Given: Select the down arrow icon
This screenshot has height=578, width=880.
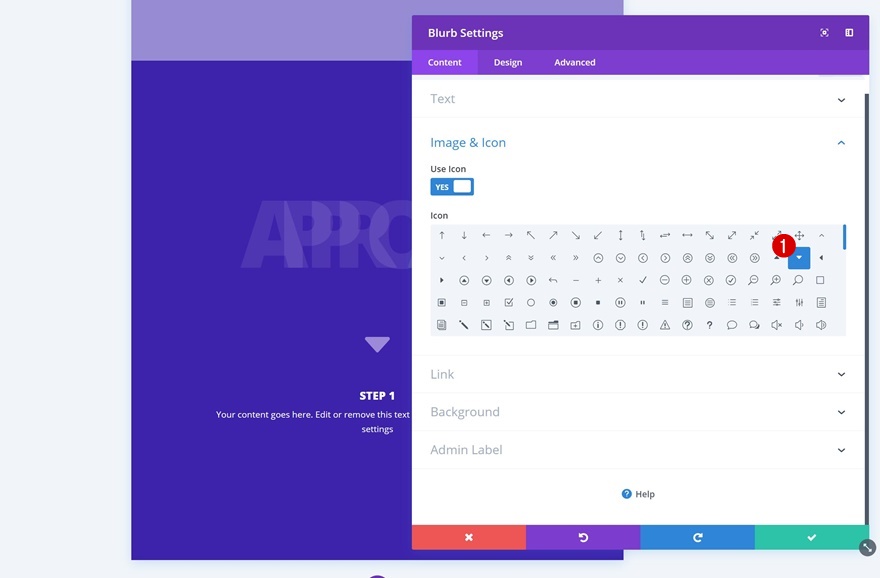Looking at the screenshot, I should pyautogui.click(x=464, y=236).
